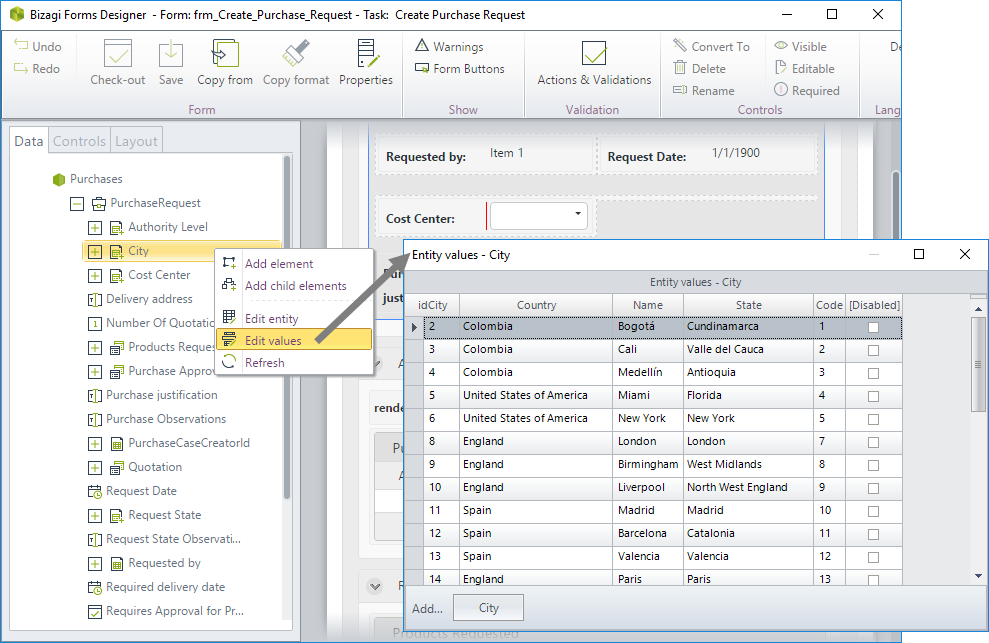989x643 pixels.
Task: Switch to the Layout tab
Action: click(136, 141)
